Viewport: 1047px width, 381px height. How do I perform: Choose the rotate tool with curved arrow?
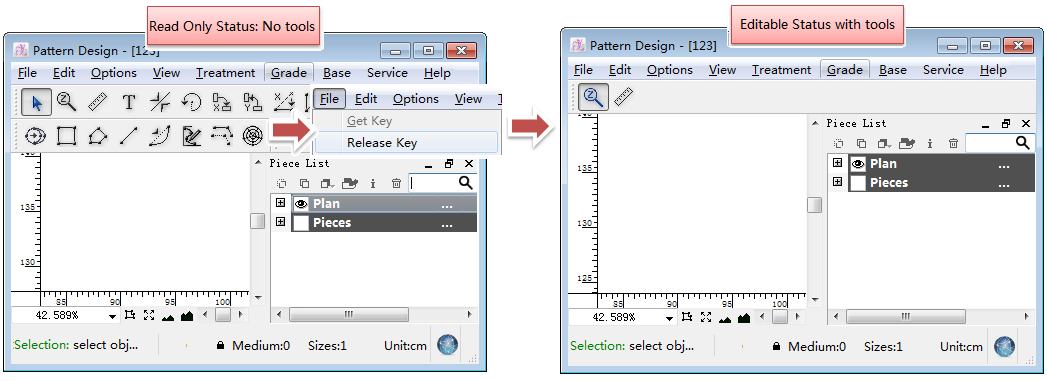191,102
